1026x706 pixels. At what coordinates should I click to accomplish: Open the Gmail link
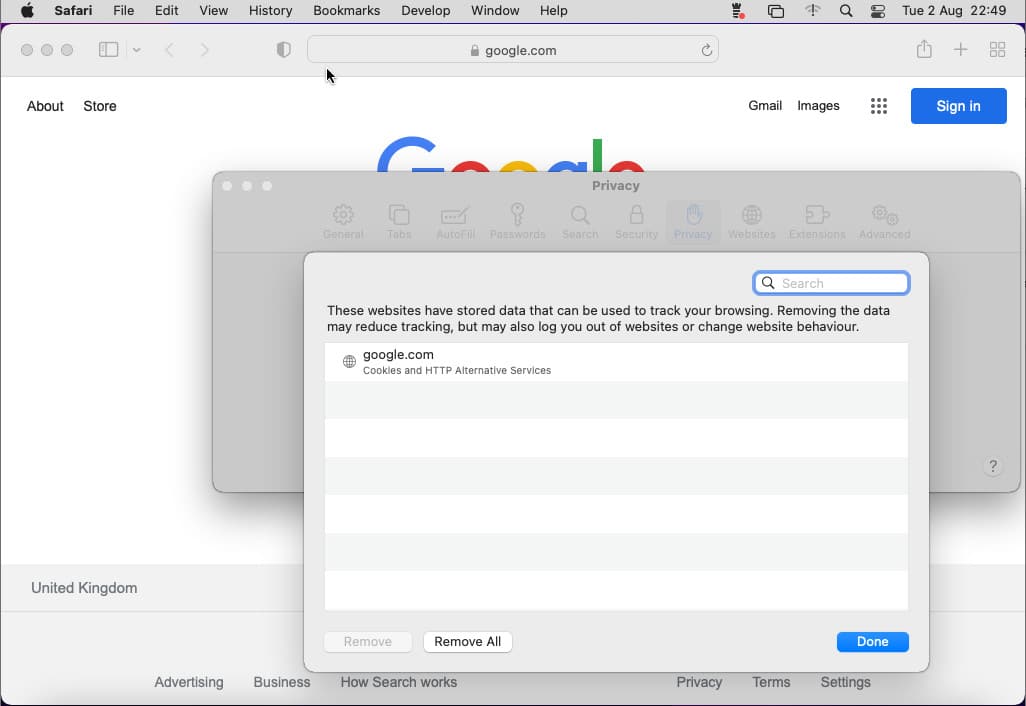(765, 105)
